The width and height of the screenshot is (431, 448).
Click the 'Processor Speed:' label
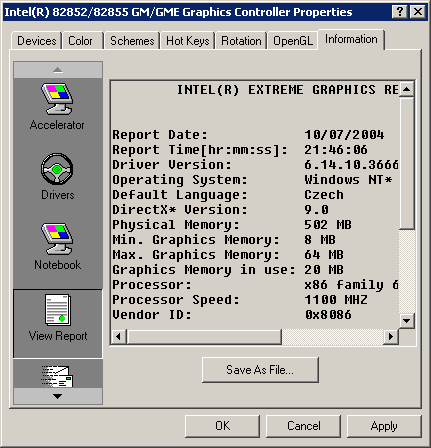tap(176, 300)
